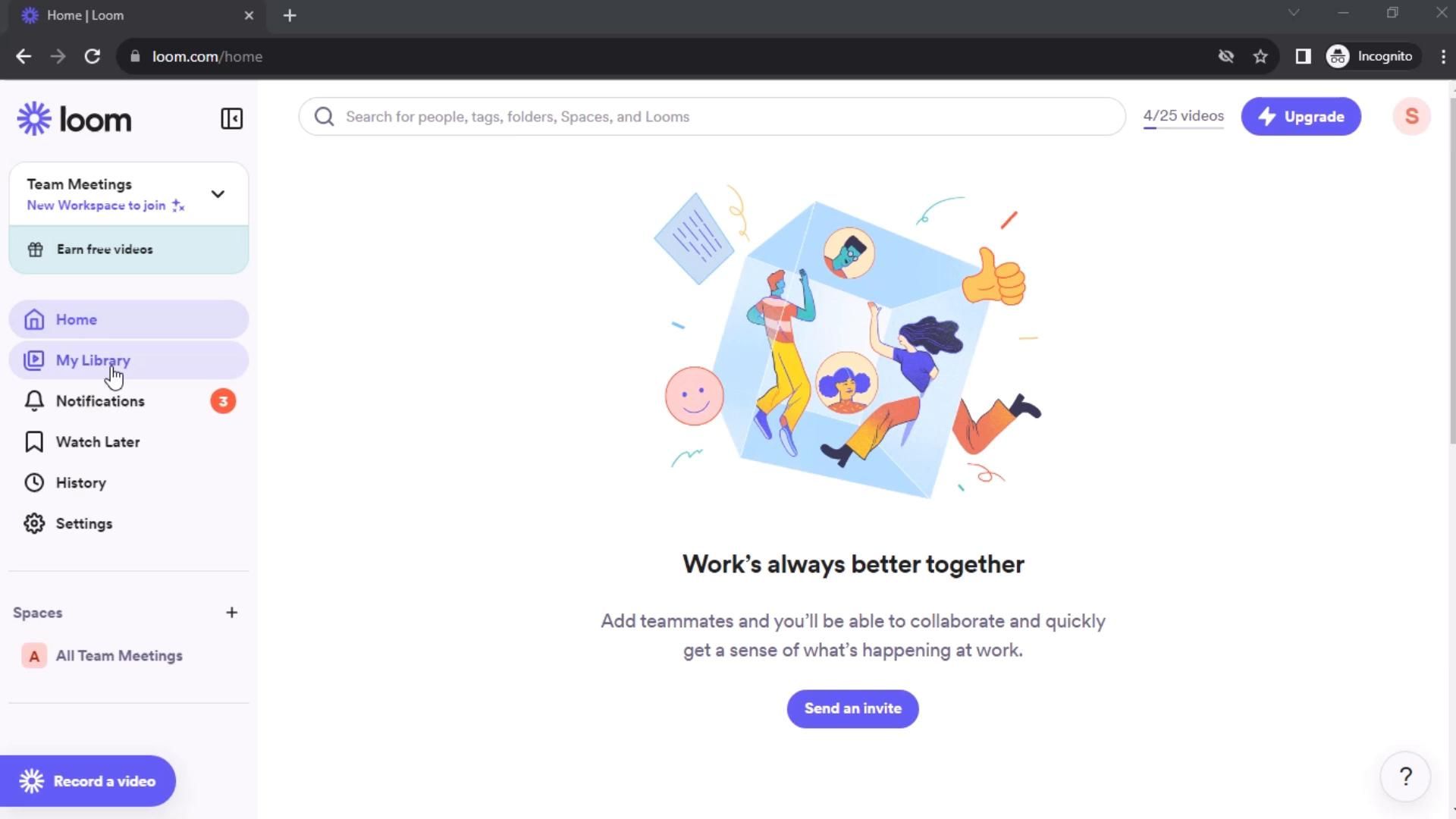This screenshot has height=819, width=1456.
Task: Bookmark this page with the star icon
Action: click(1260, 56)
